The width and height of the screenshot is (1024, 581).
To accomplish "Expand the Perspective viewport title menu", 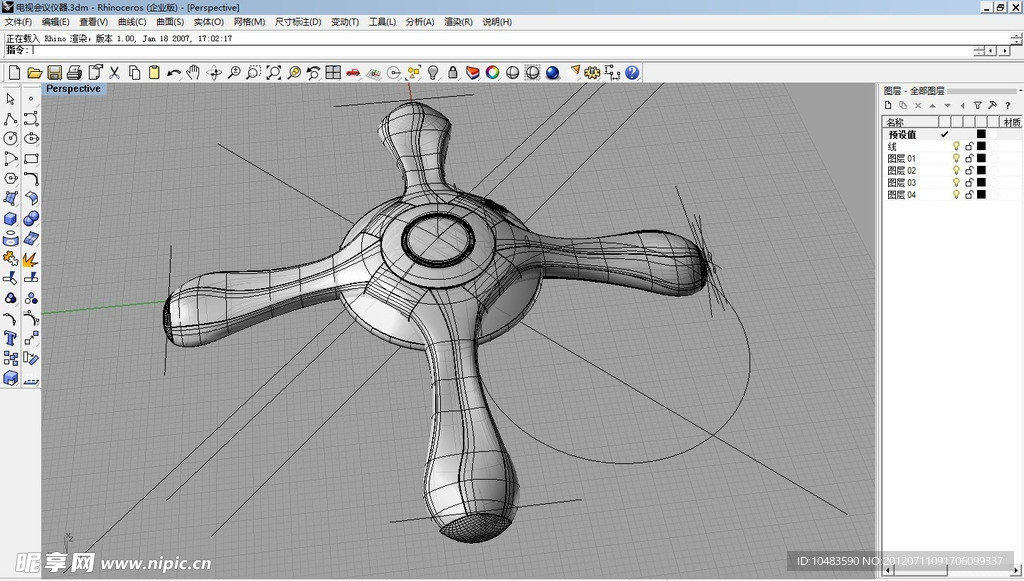I will pos(73,89).
